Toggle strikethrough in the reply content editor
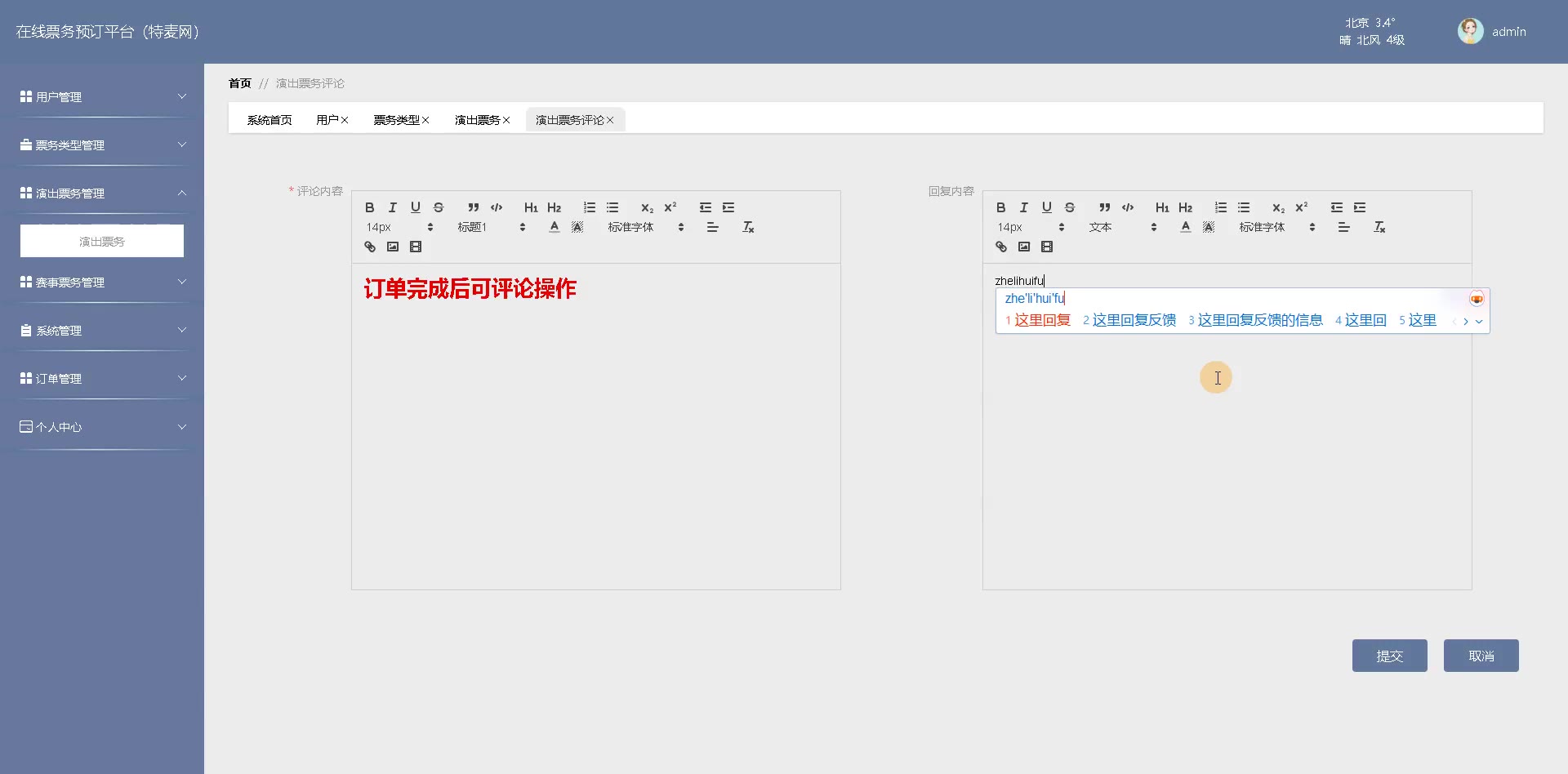Viewport: 1568px width, 774px height. tap(1070, 207)
